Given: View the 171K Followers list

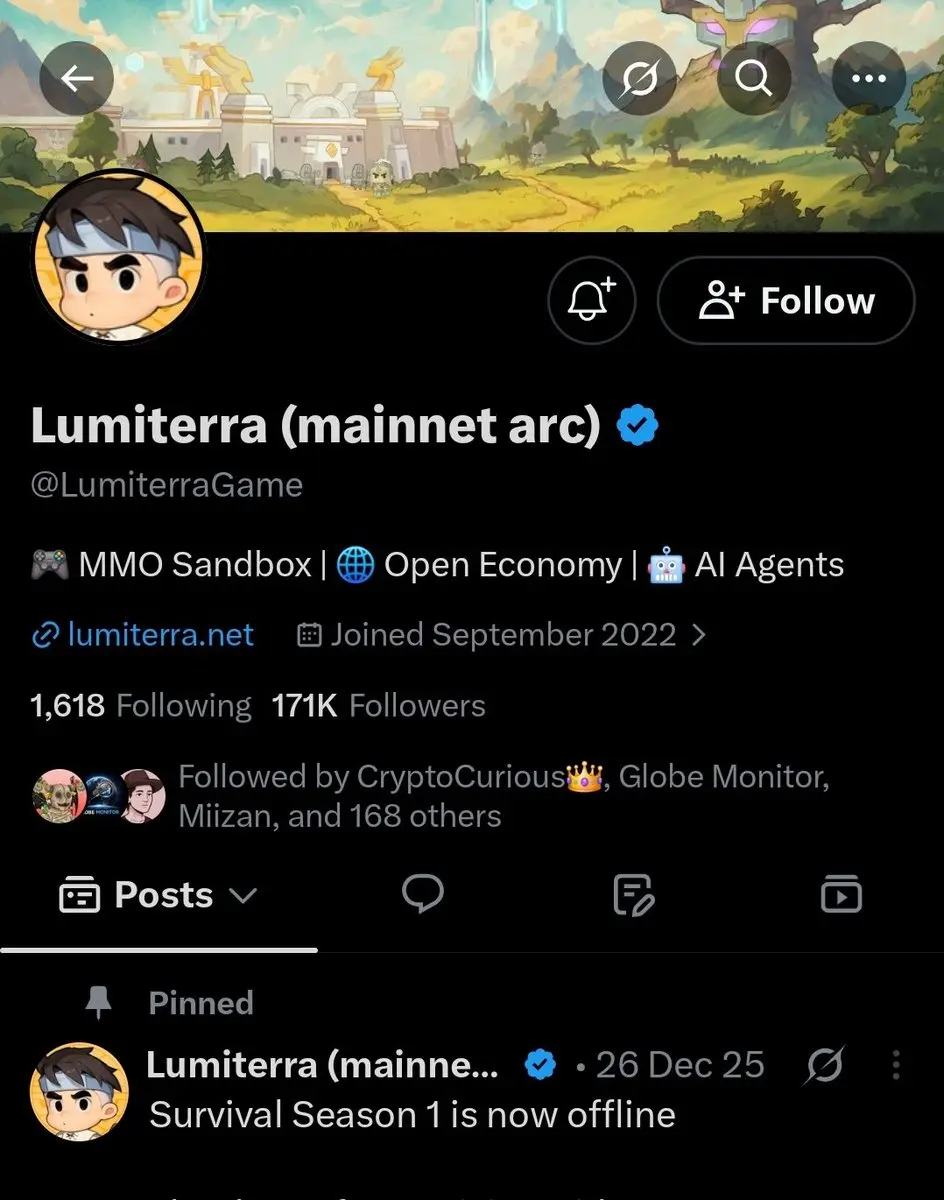Looking at the screenshot, I should (378, 706).
